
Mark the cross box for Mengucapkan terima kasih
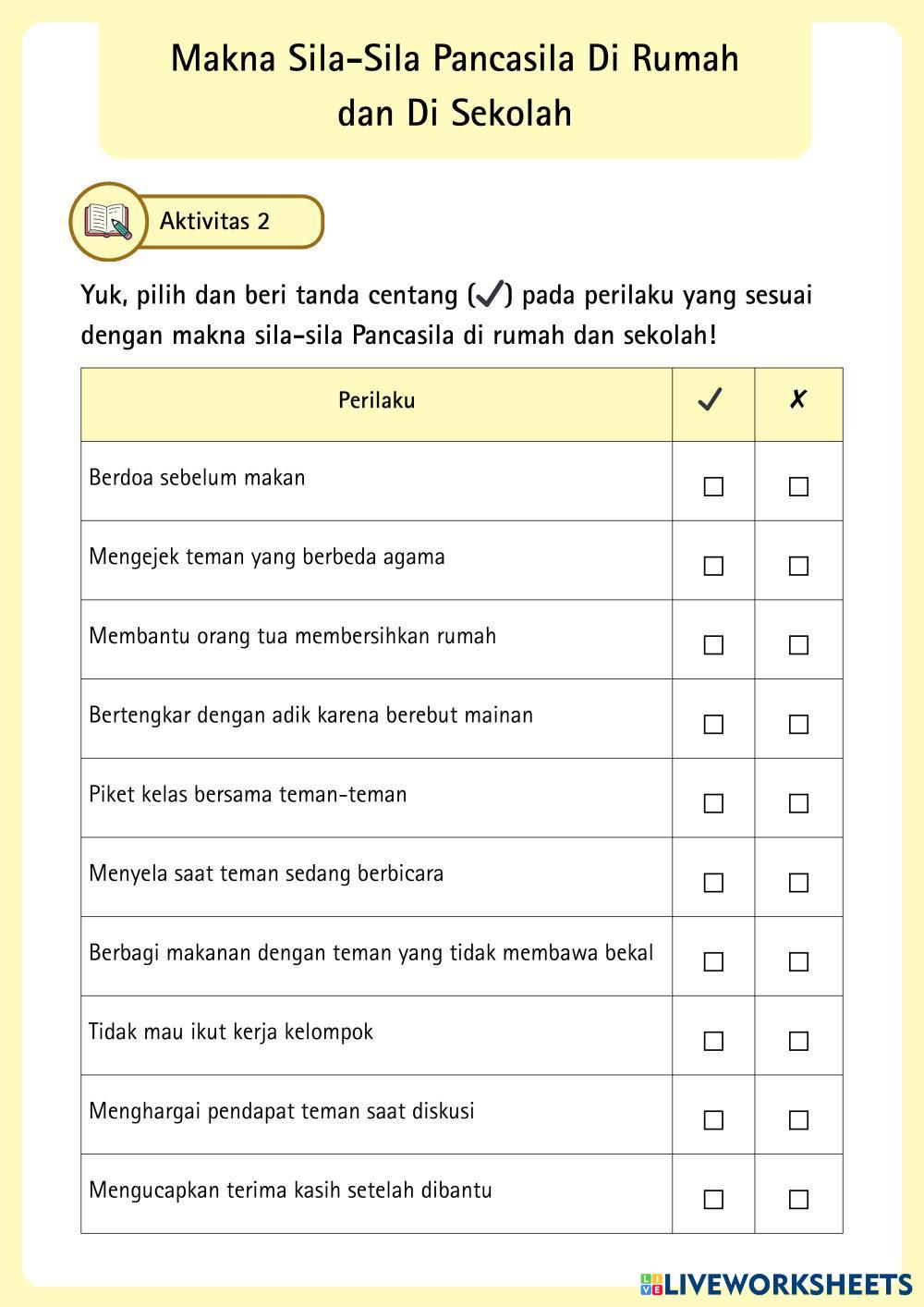798,1200
